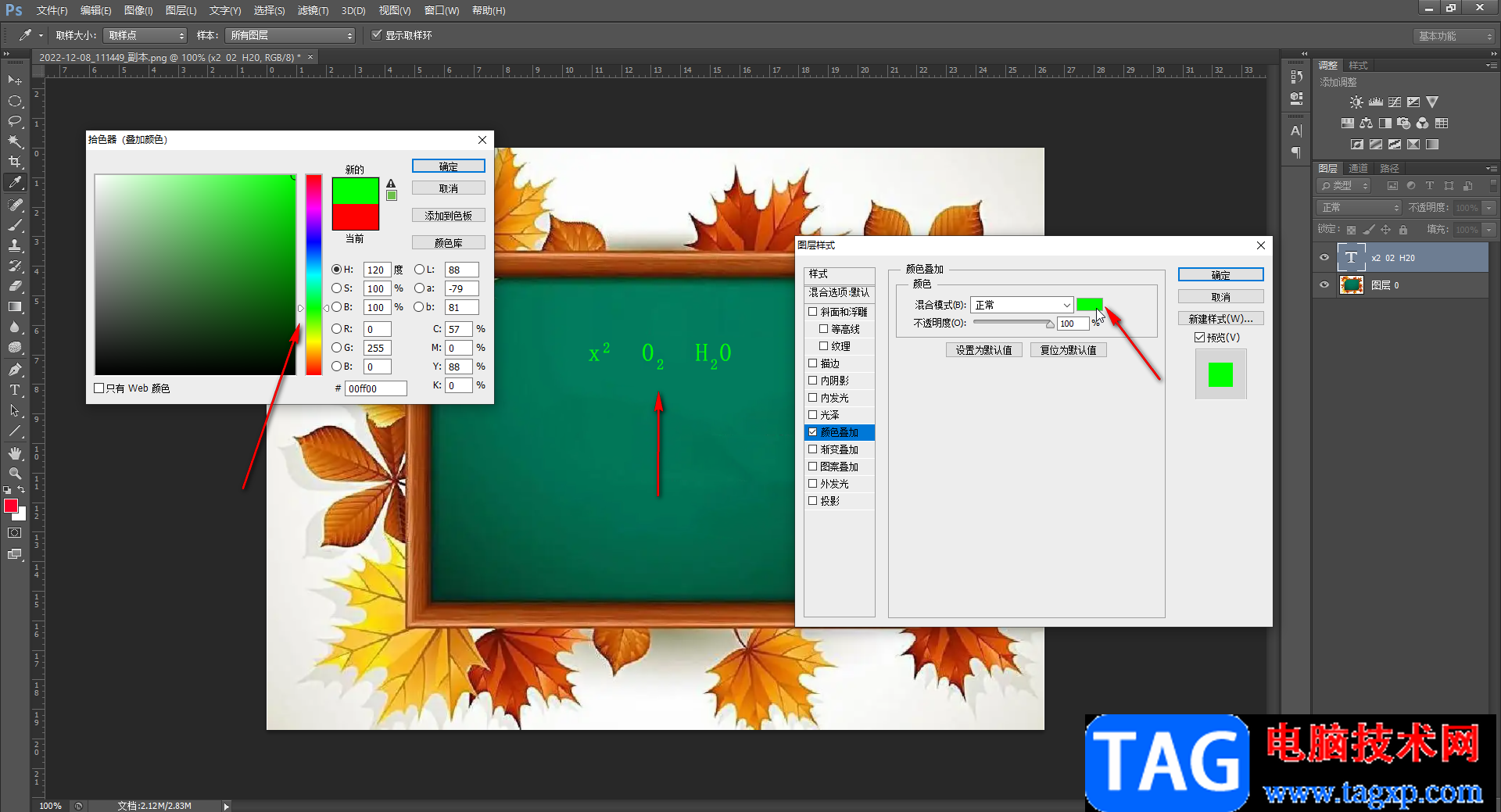This screenshot has width=1501, height=812.
Task: Enable Drop Shadow (投影) checkbox
Action: [x=813, y=500]
